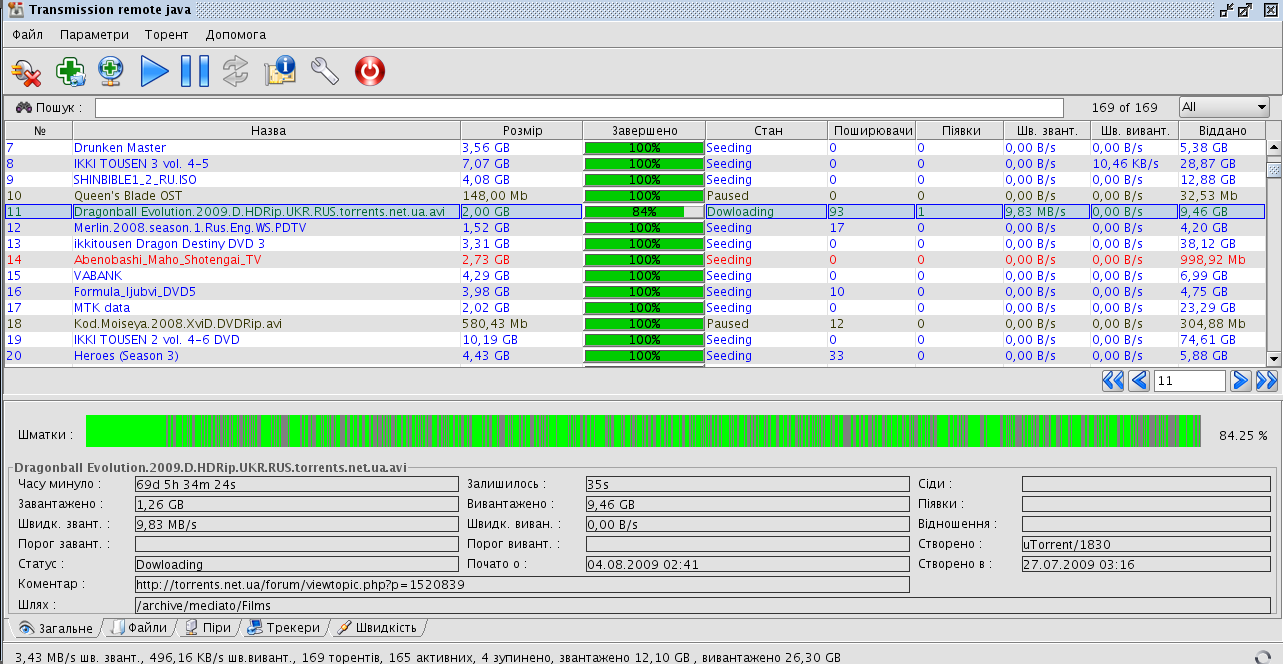1283x664 pixels.
Task: Go to last page with double-right arrow
Action: 1267,380
